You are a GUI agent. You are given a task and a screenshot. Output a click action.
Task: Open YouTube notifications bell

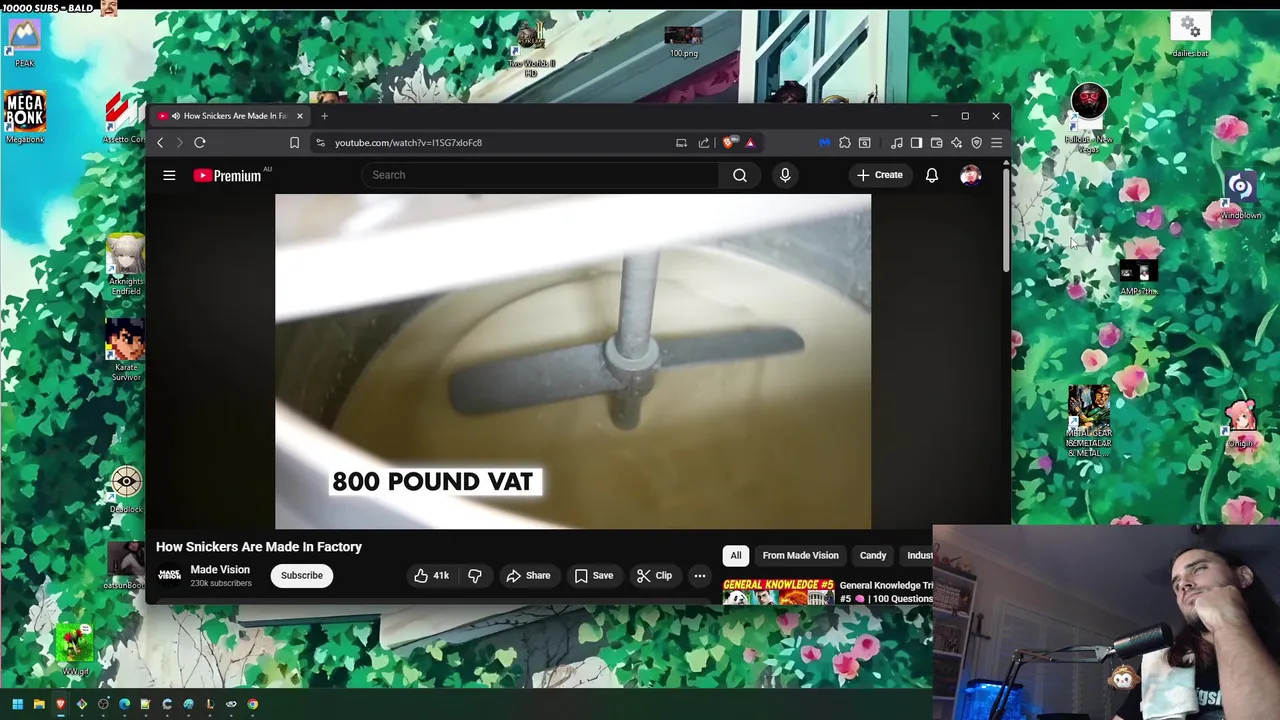pyautogui.click(x=932, y=175)
